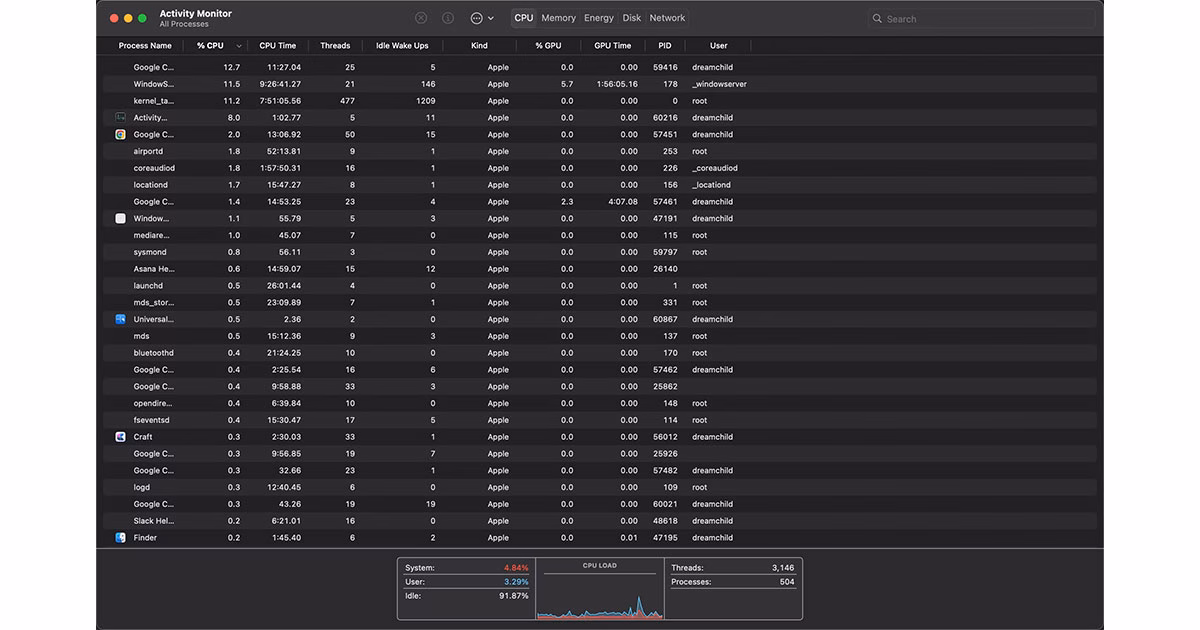1200x630 pixels.
Task: Sort by the CPU Time column header
Action: [x=278, y=46]
